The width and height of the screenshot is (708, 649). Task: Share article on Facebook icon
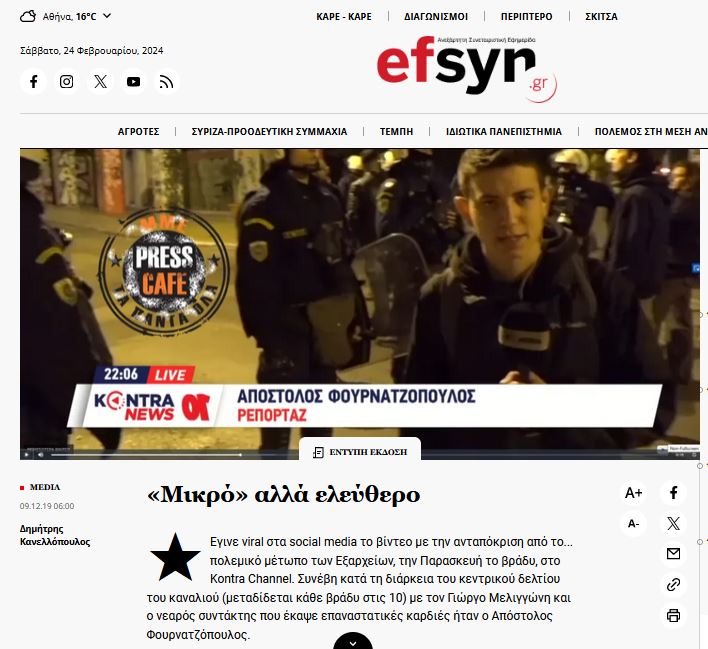pyautogui.click(x=673, y=493)
